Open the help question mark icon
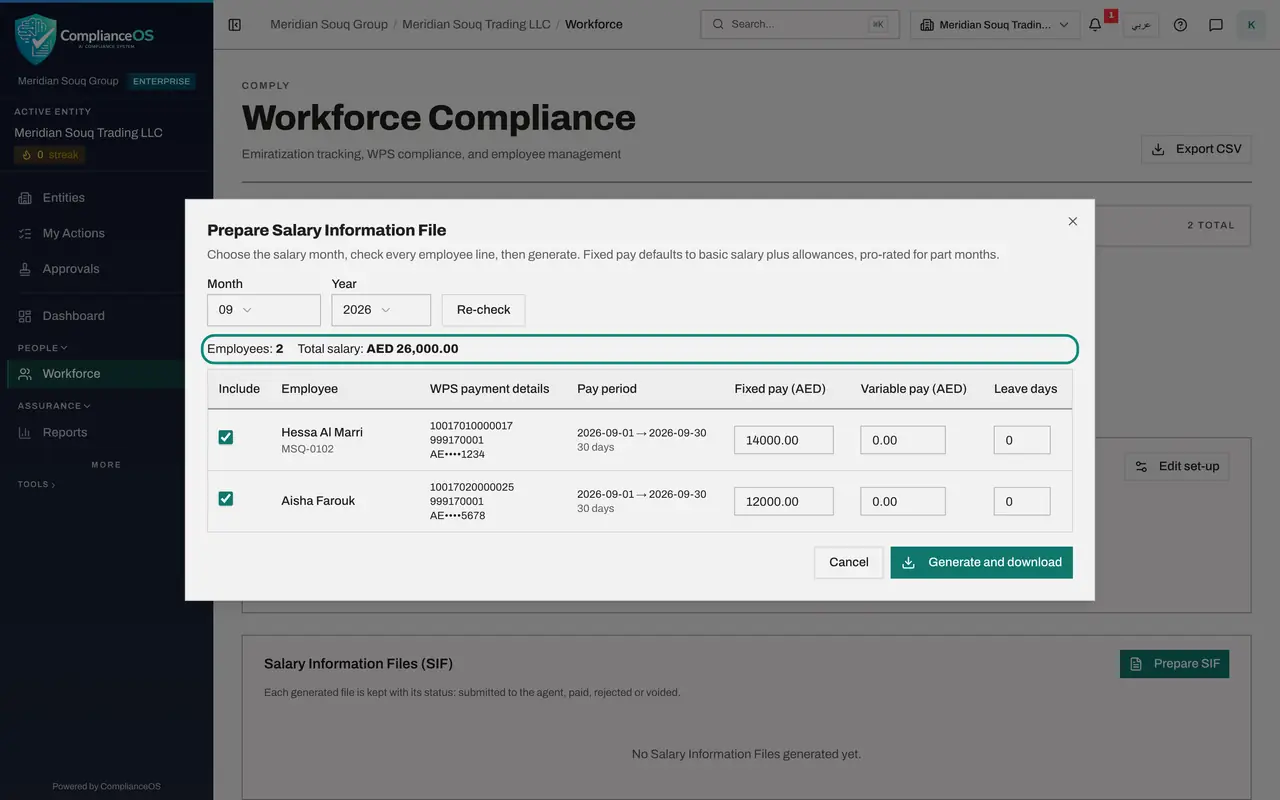Image resolution: width=1280 pixels, height=800 pixels. pyautogui.click(x=1180, y=25)
